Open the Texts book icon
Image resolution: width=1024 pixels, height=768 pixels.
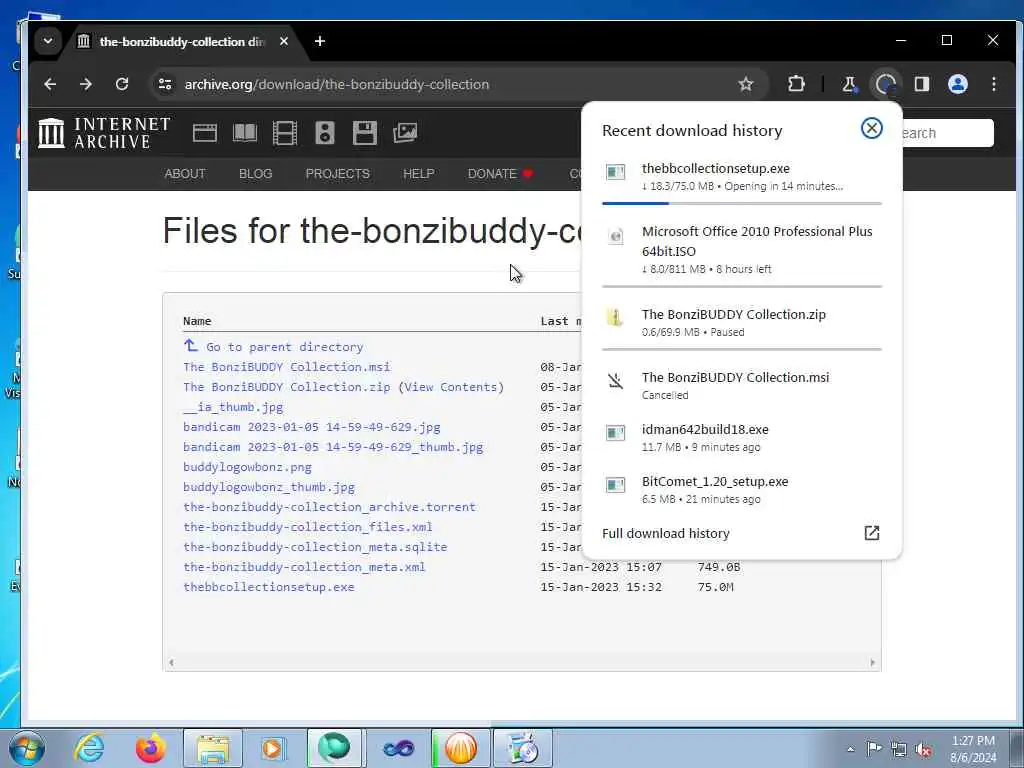pyautogui.click(x=245, y=133)
